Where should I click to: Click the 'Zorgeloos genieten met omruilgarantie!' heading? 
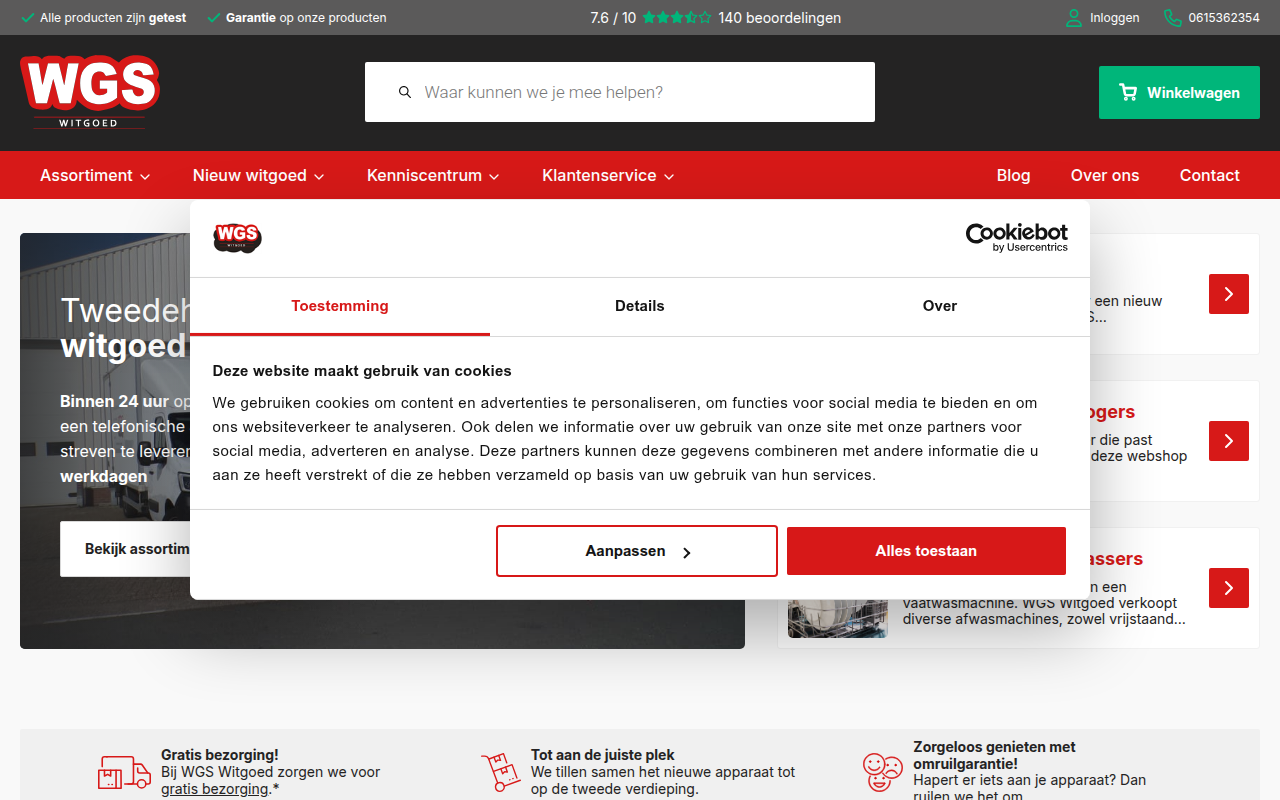coord(995,755)
